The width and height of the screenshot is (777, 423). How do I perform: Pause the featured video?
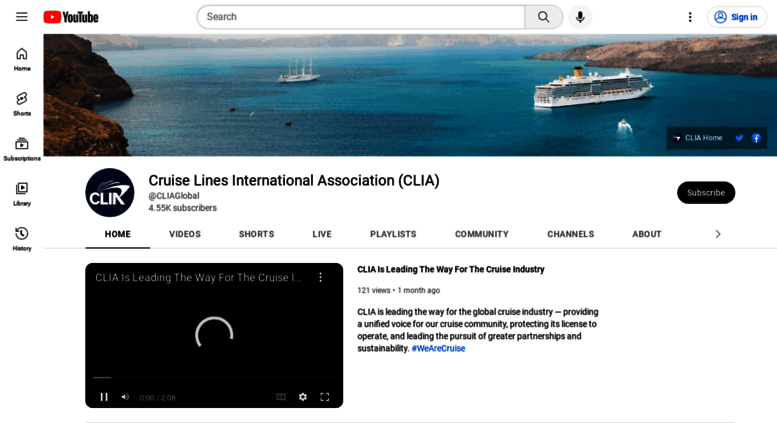point(104,397)
